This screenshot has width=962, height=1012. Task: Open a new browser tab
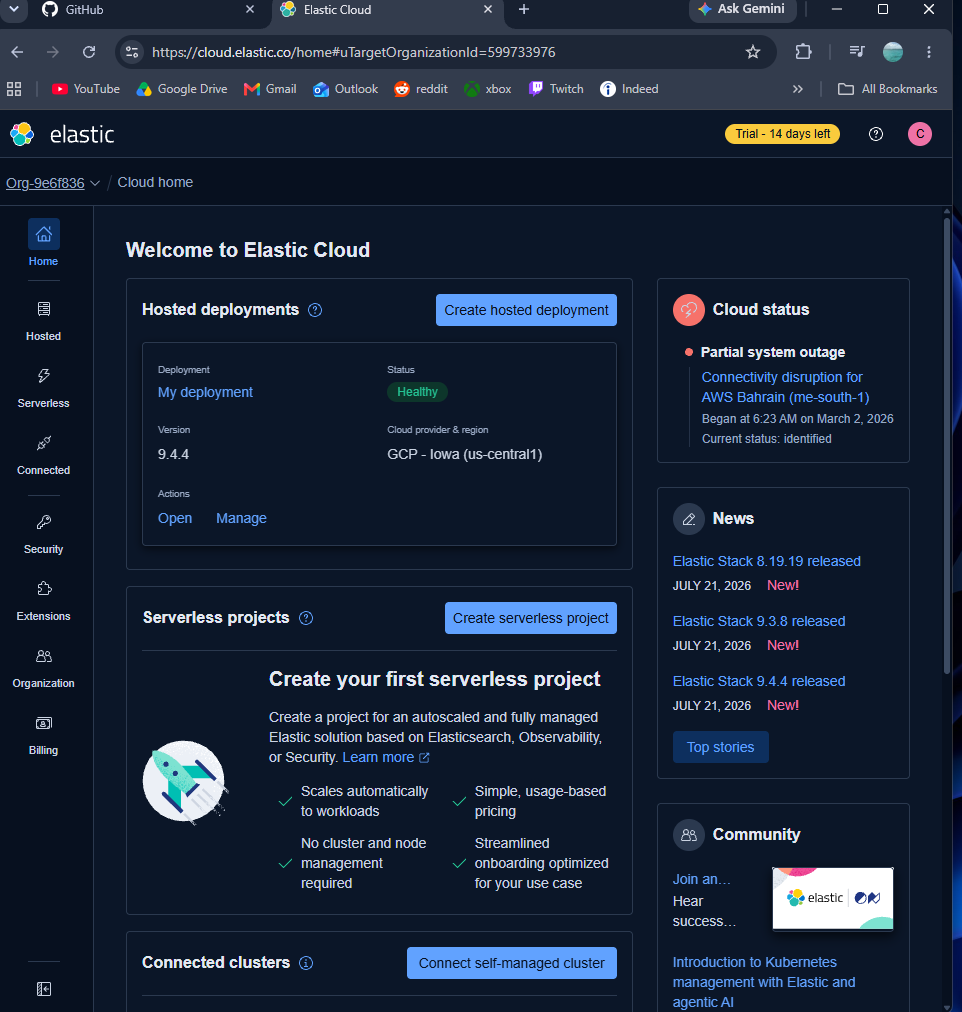coord(524,10)
